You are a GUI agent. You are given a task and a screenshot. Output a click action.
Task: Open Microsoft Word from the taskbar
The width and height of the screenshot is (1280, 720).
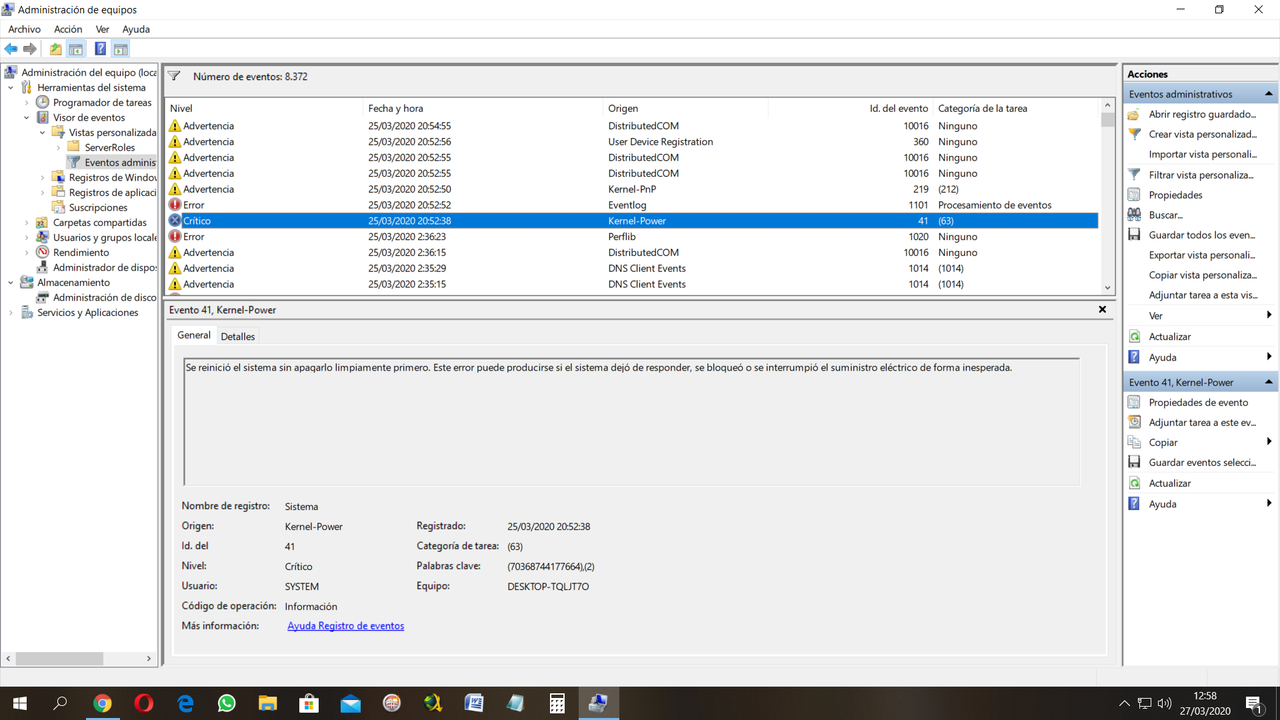pyautogui.click(x=474, y=704)
